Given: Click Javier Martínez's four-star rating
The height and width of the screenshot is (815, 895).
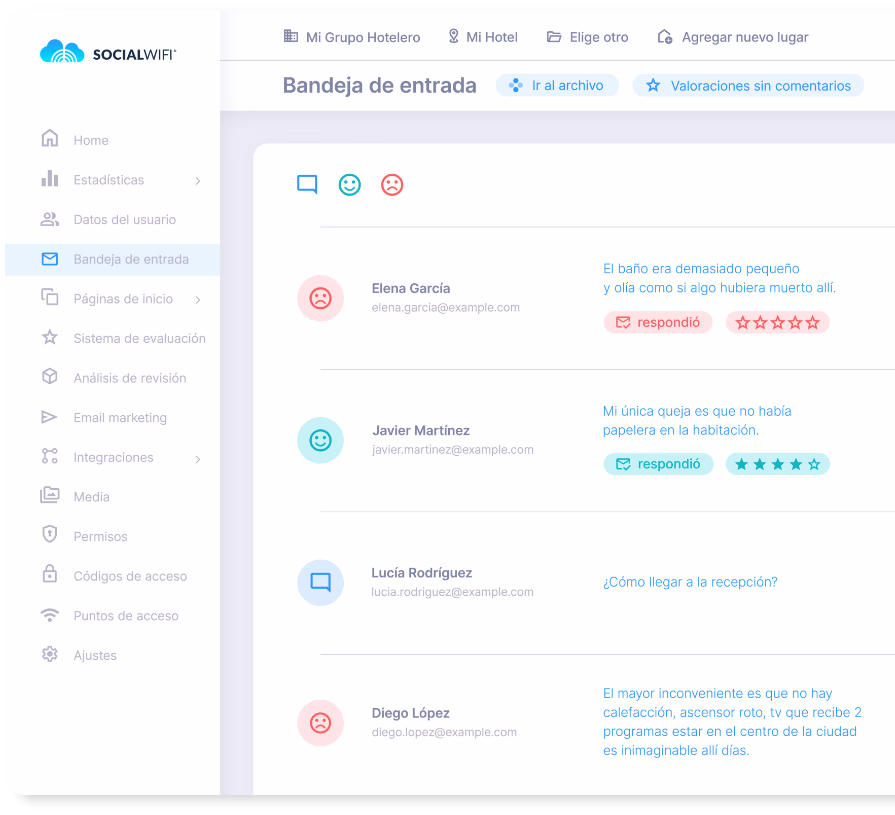Looking at the screenshot, I should point(777,464).
